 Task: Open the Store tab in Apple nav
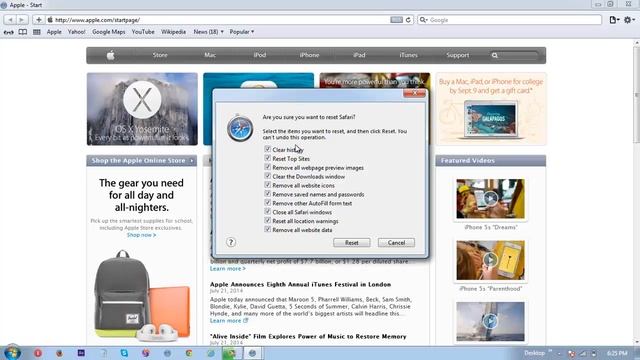(160, 55)
